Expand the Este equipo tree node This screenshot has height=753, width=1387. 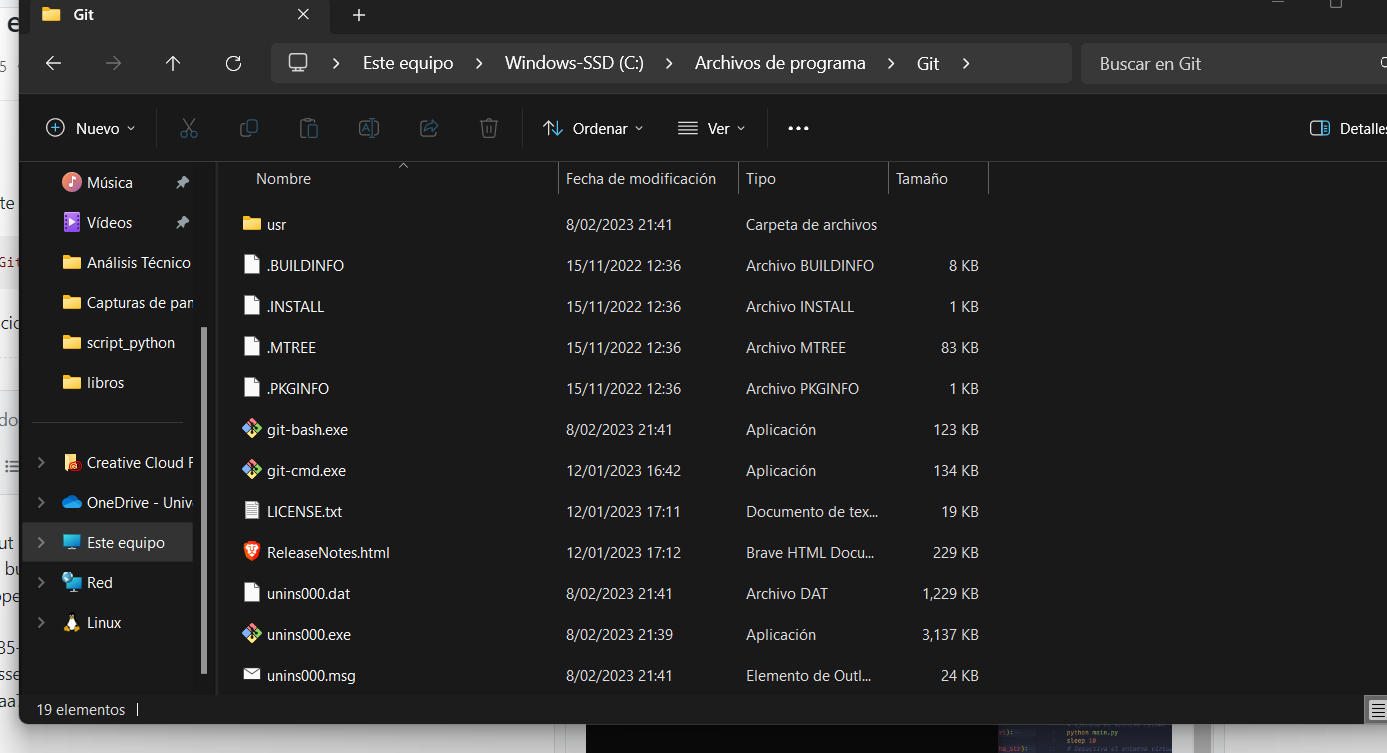(41, 543)
